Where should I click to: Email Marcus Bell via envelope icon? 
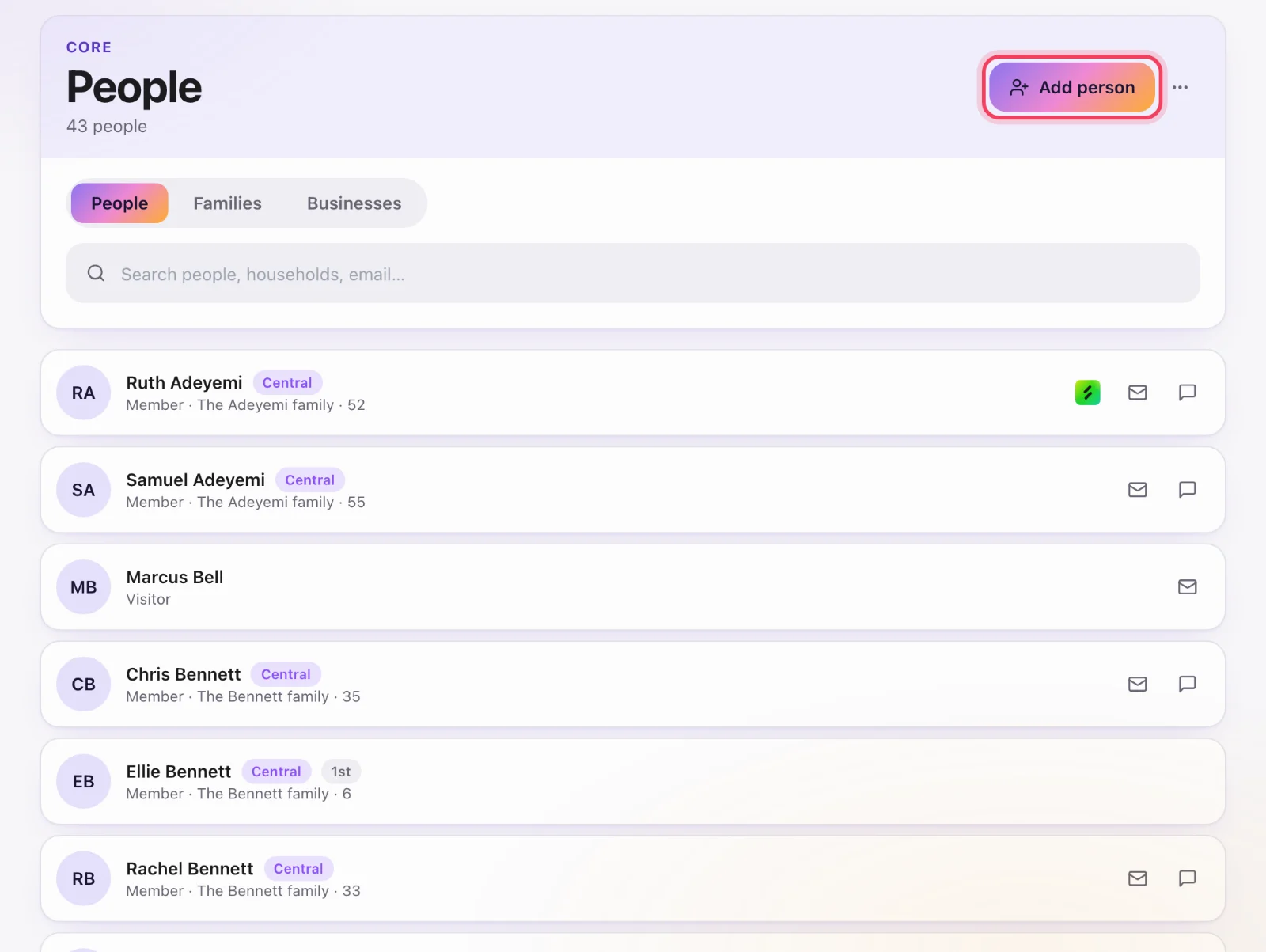1187,587
